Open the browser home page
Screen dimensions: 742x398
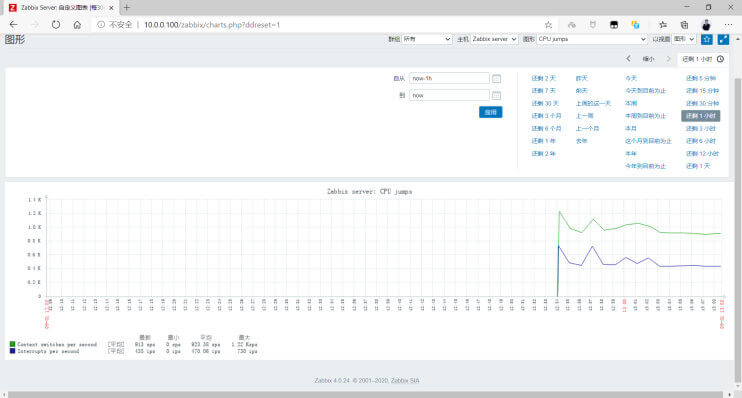[x=77, y=25]
